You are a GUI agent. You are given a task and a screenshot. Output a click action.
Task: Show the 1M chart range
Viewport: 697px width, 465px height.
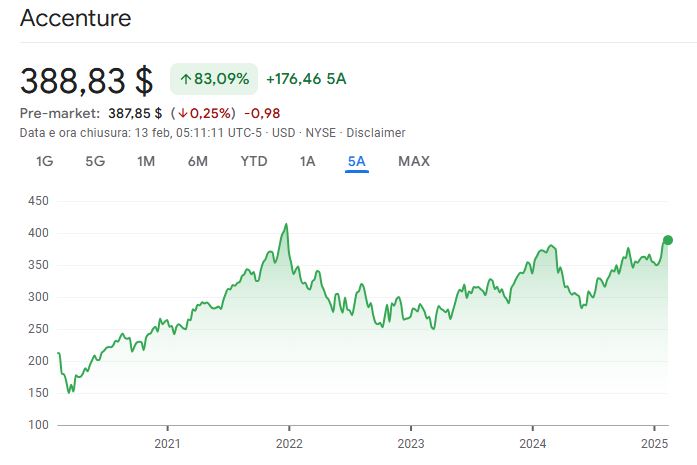coord(146,161)
